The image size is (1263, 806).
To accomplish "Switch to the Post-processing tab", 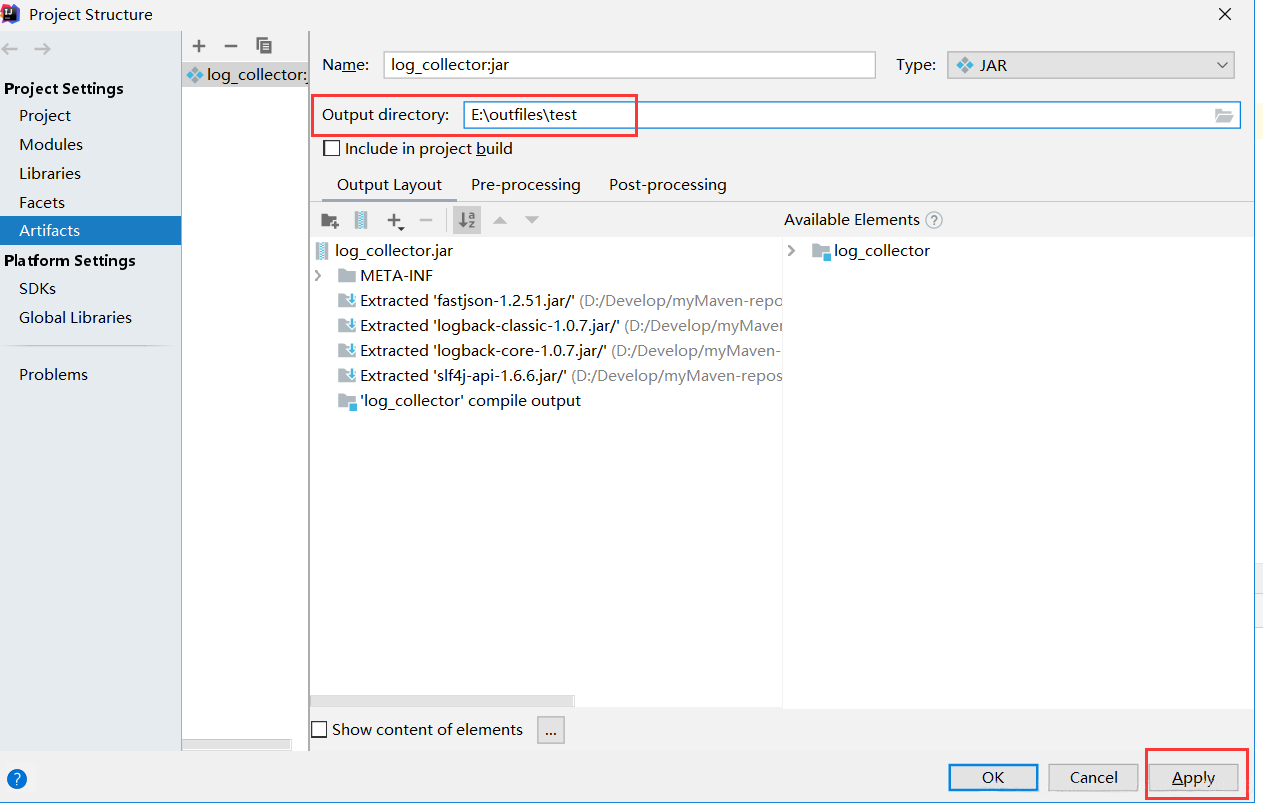I will (667, 185).
